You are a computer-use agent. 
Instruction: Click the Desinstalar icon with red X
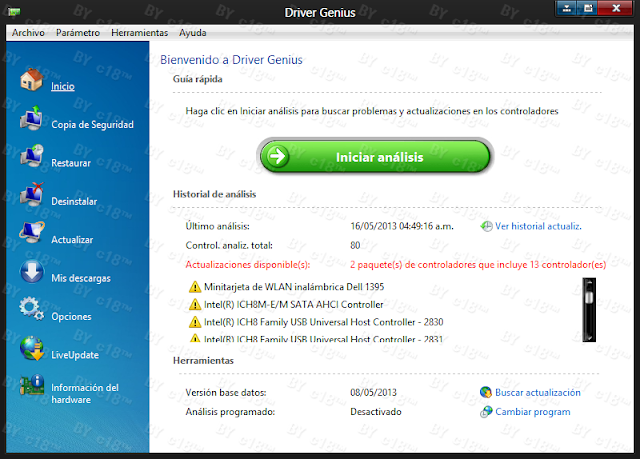(31, 195)
